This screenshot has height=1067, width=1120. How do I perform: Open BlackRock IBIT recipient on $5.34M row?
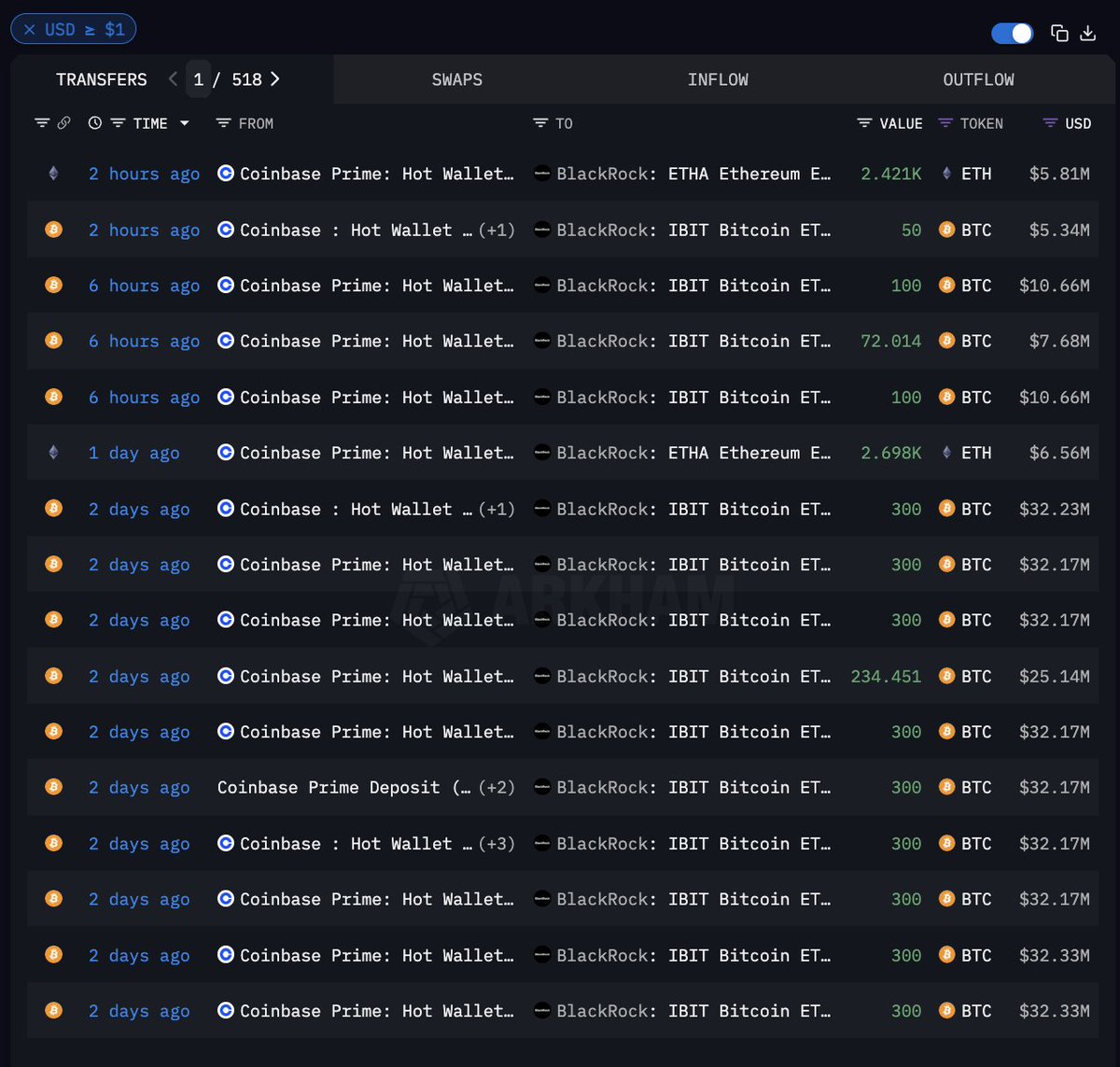(x=693, y=230)
